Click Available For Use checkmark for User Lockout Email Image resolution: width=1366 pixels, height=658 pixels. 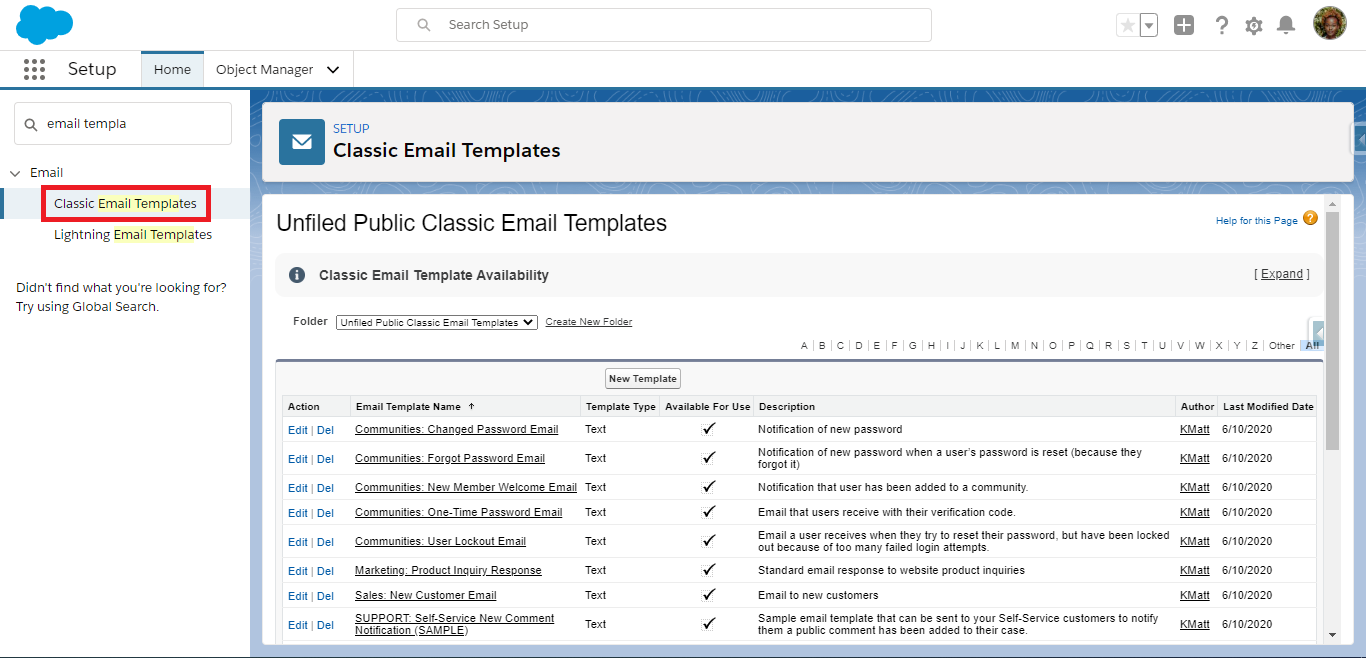708,541
